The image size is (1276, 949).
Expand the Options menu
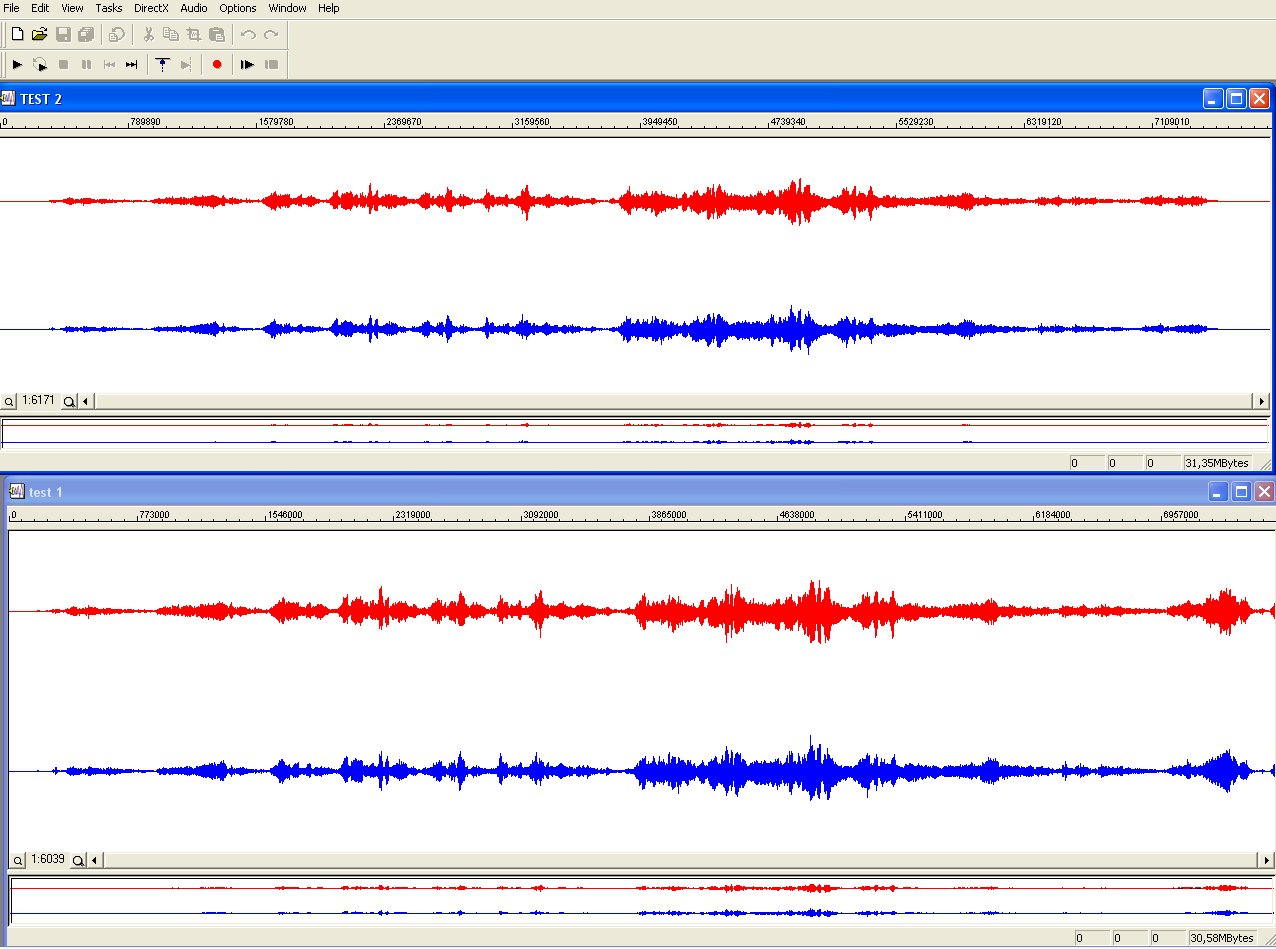pyautogui.click(x=237, y=8)
